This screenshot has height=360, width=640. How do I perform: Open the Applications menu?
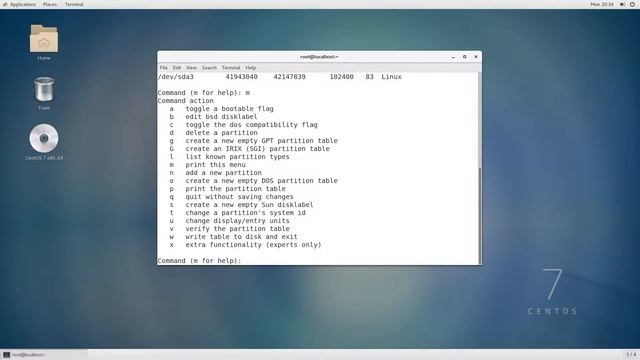[x=20, y=4]
